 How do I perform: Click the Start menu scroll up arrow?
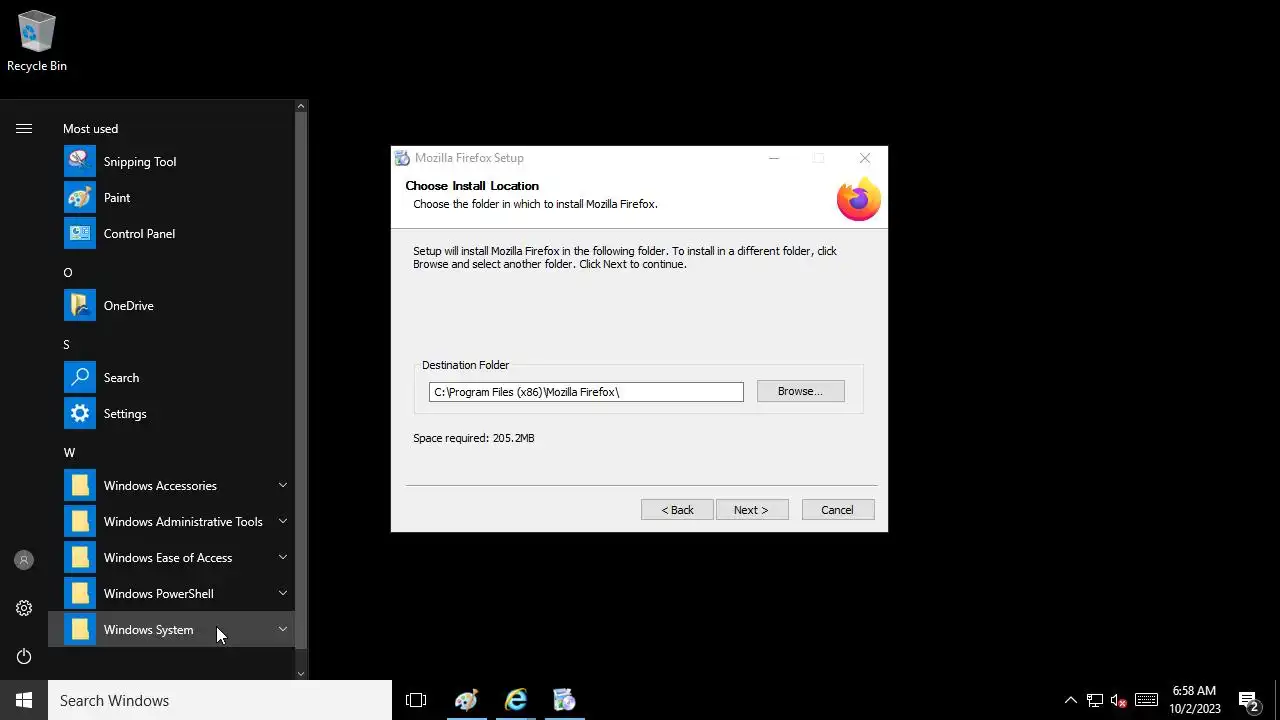point(301,105)
